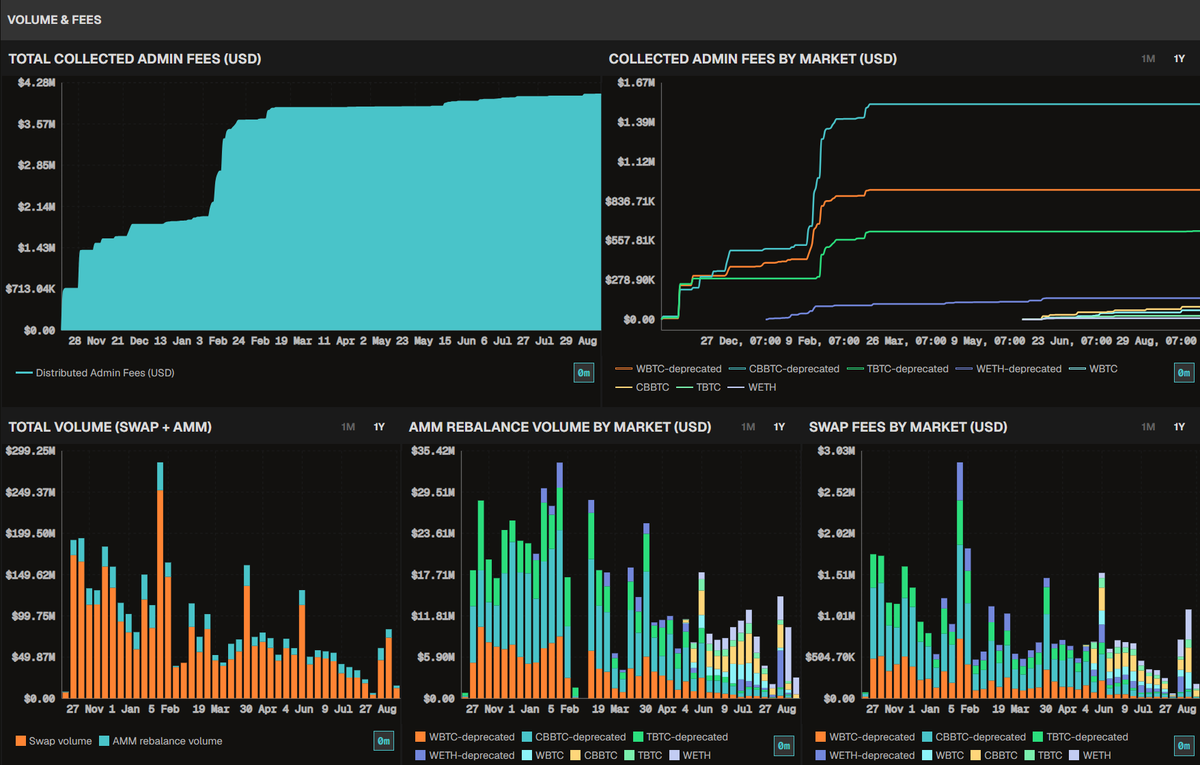Screen dimensions: 1200x765
Task: Toggle WBTC-deprecated in Swap Fees legend
Action: [865, 737]
